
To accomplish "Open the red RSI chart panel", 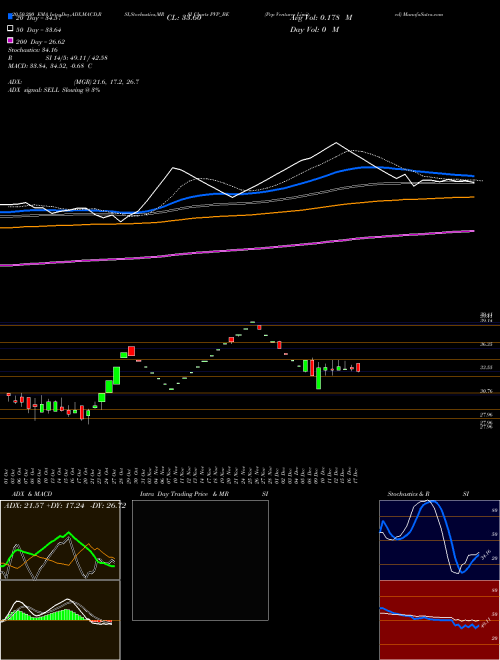I will (439, 620).
